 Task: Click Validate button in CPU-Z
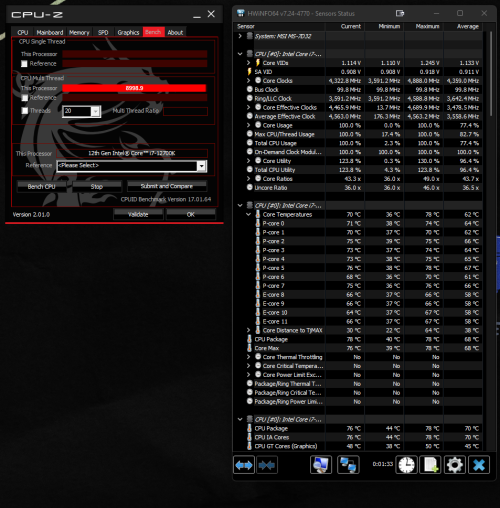138,214
